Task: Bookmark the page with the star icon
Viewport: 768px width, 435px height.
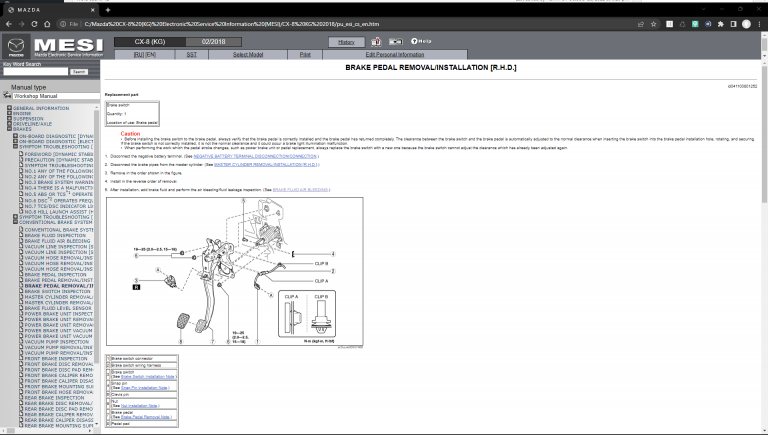Action: 653,24
